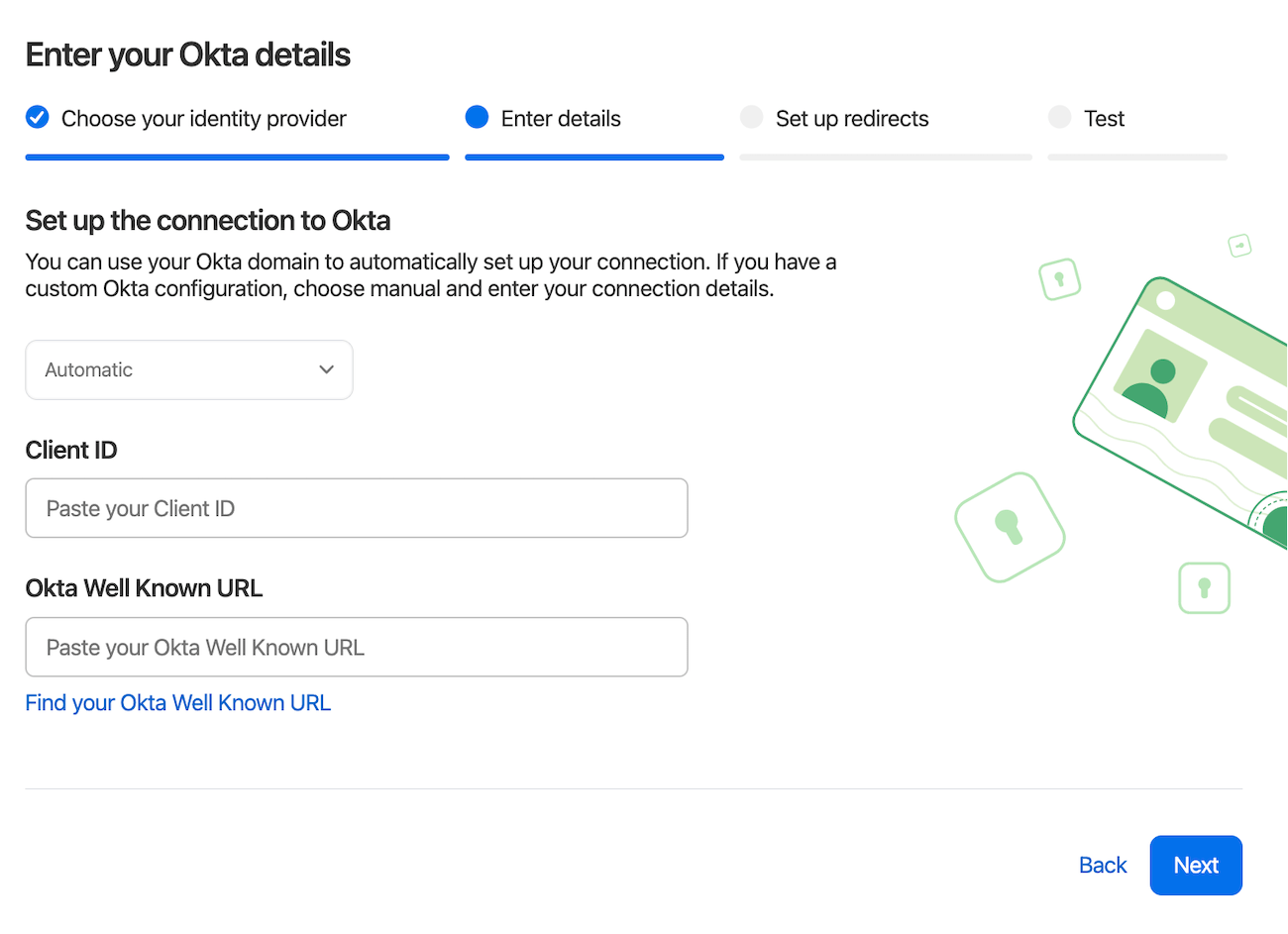Focus the Okta Well Known URL input box

(x=357, y=646)
